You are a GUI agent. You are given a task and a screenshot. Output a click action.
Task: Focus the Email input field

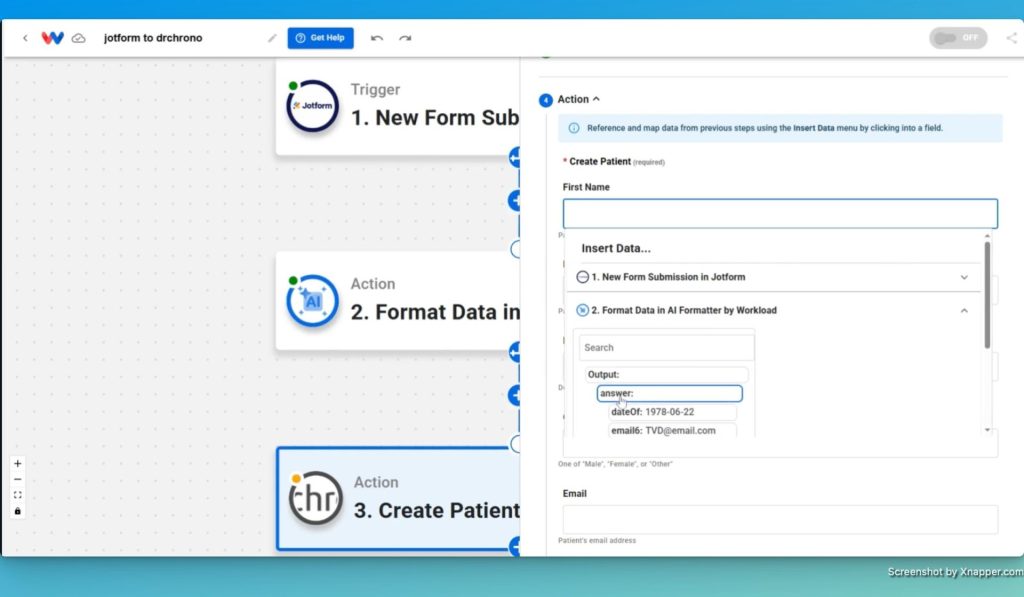[x=780, y=519]
